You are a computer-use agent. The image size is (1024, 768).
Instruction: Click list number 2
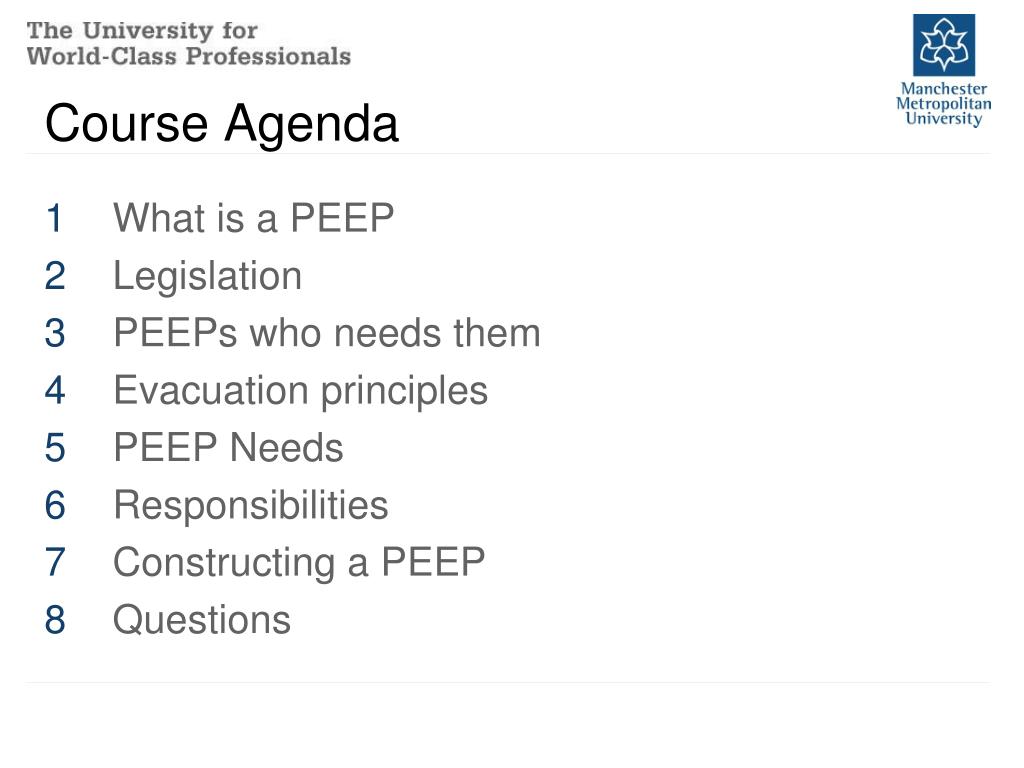[x=55, y=276]
